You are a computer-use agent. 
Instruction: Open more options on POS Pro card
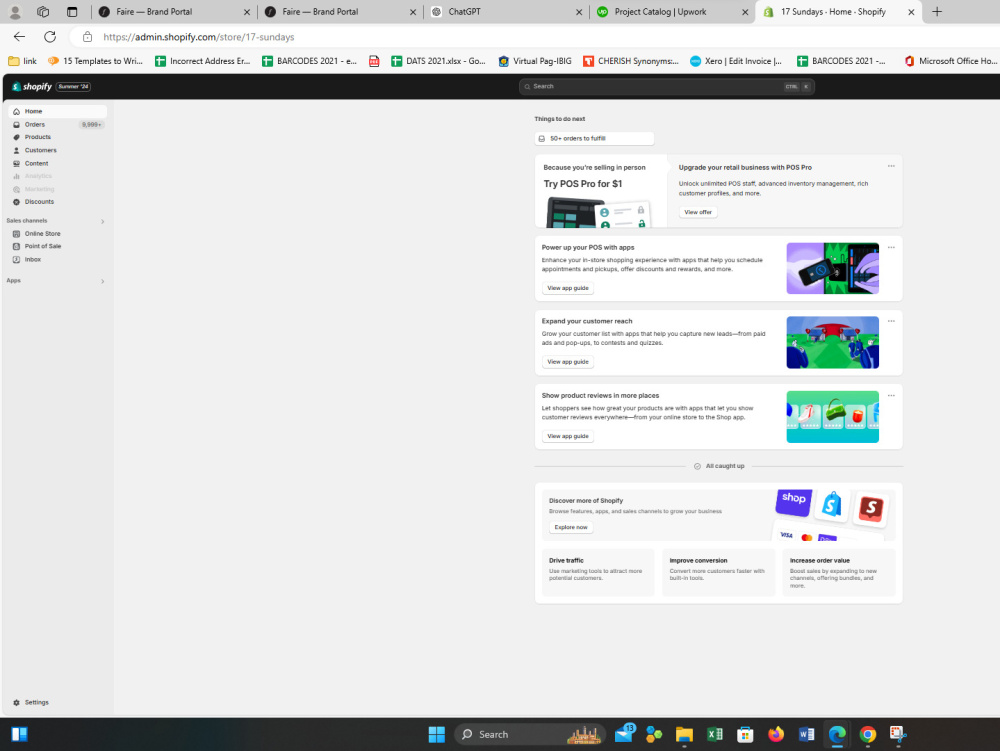point(891,166)
